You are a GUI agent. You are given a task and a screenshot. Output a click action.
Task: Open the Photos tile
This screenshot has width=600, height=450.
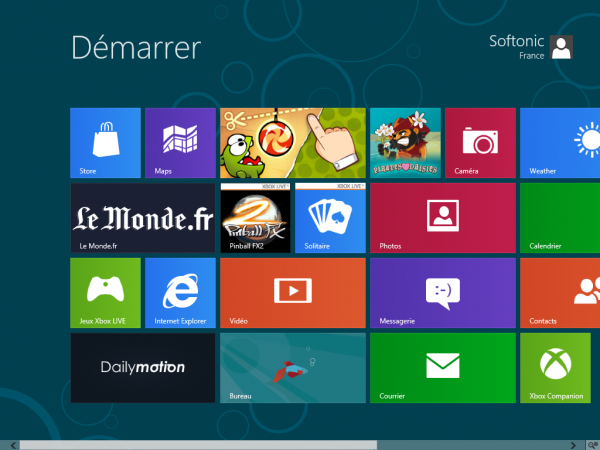(442, 218)
